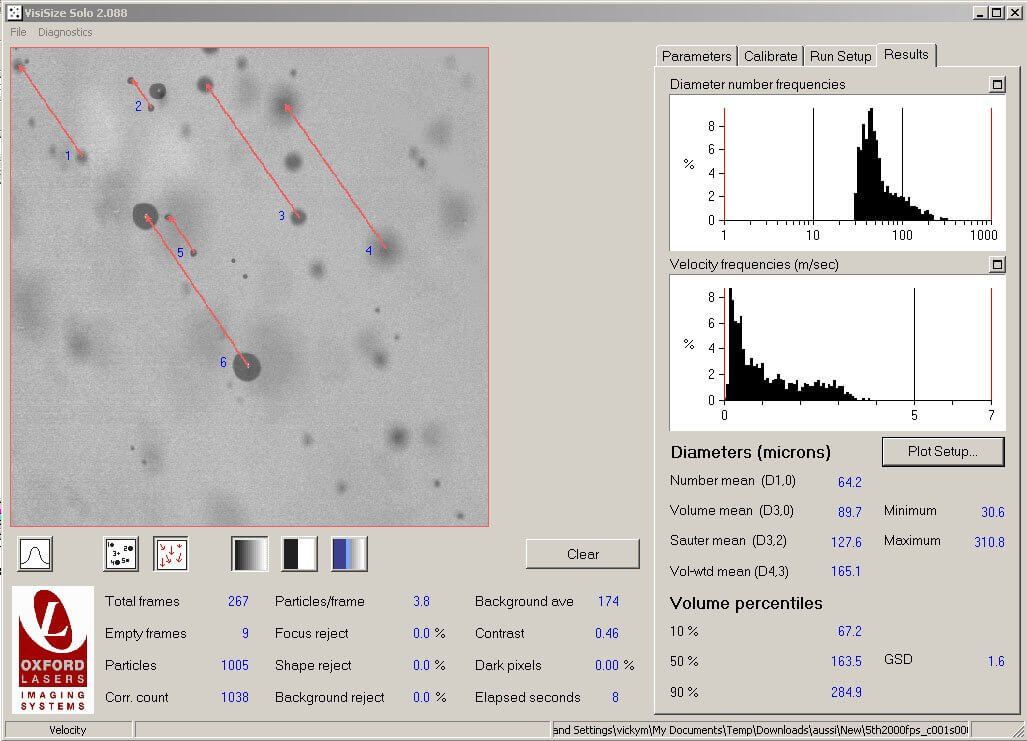Select the blue gradient color display mode
The image size is (1027, 741).
(349, 553)
